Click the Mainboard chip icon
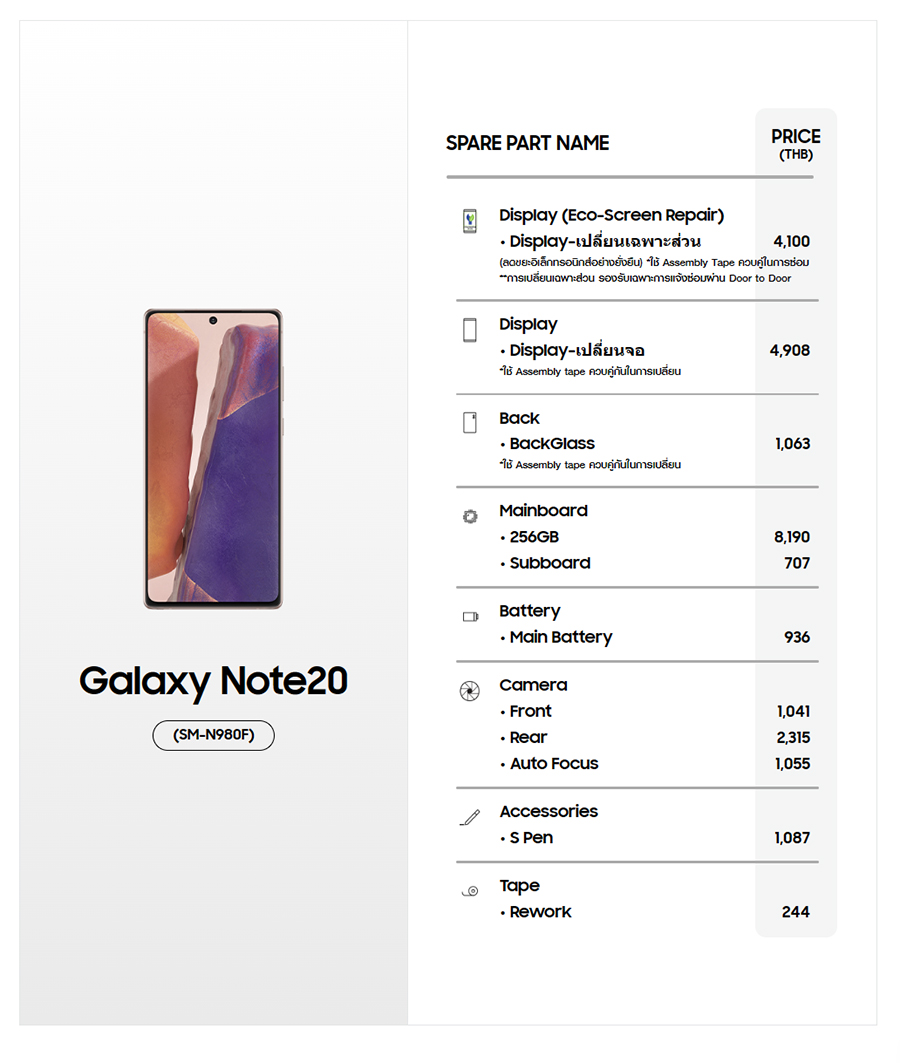 (470, 517)
